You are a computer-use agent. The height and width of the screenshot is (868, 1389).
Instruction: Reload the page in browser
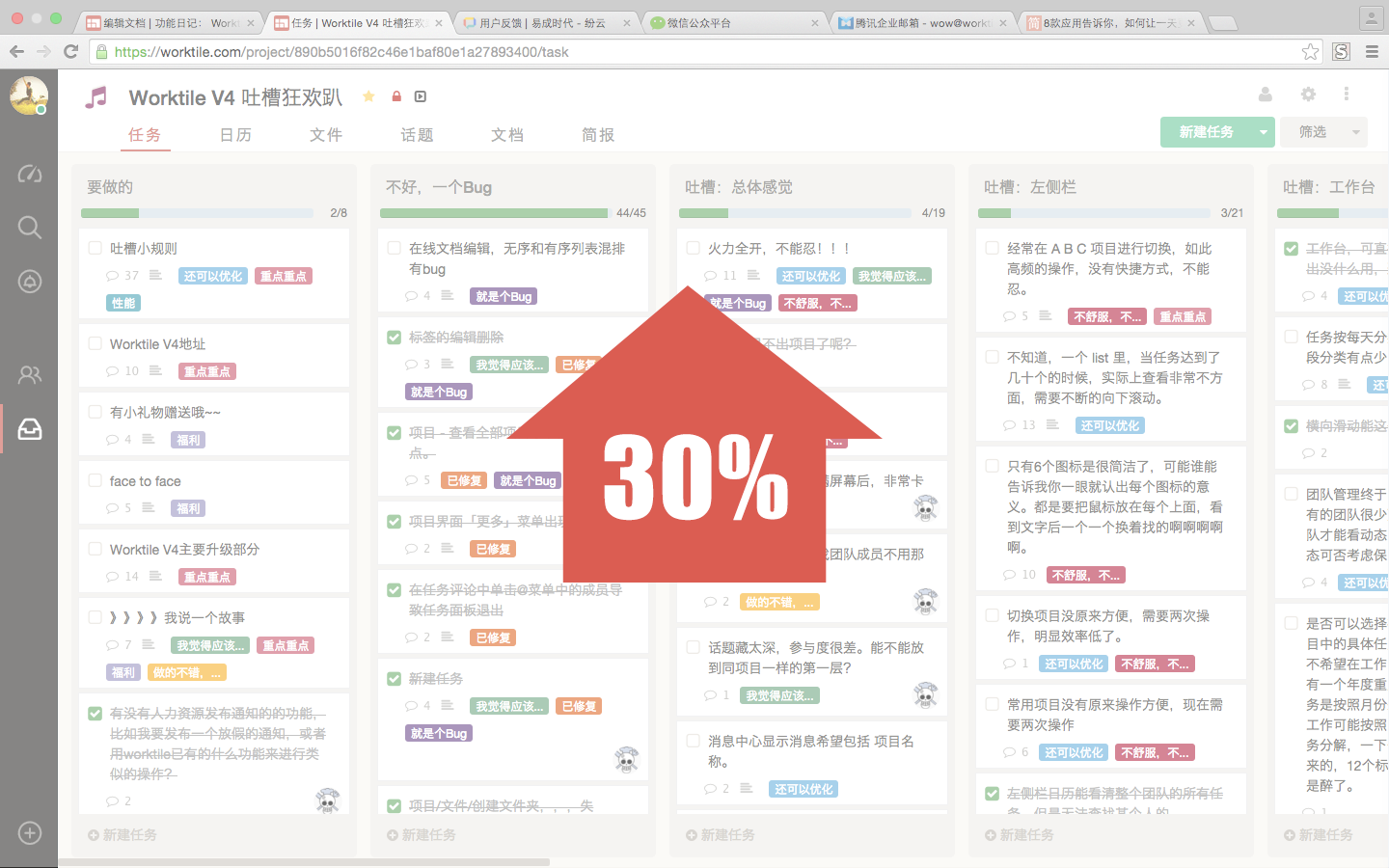[70, 52]
